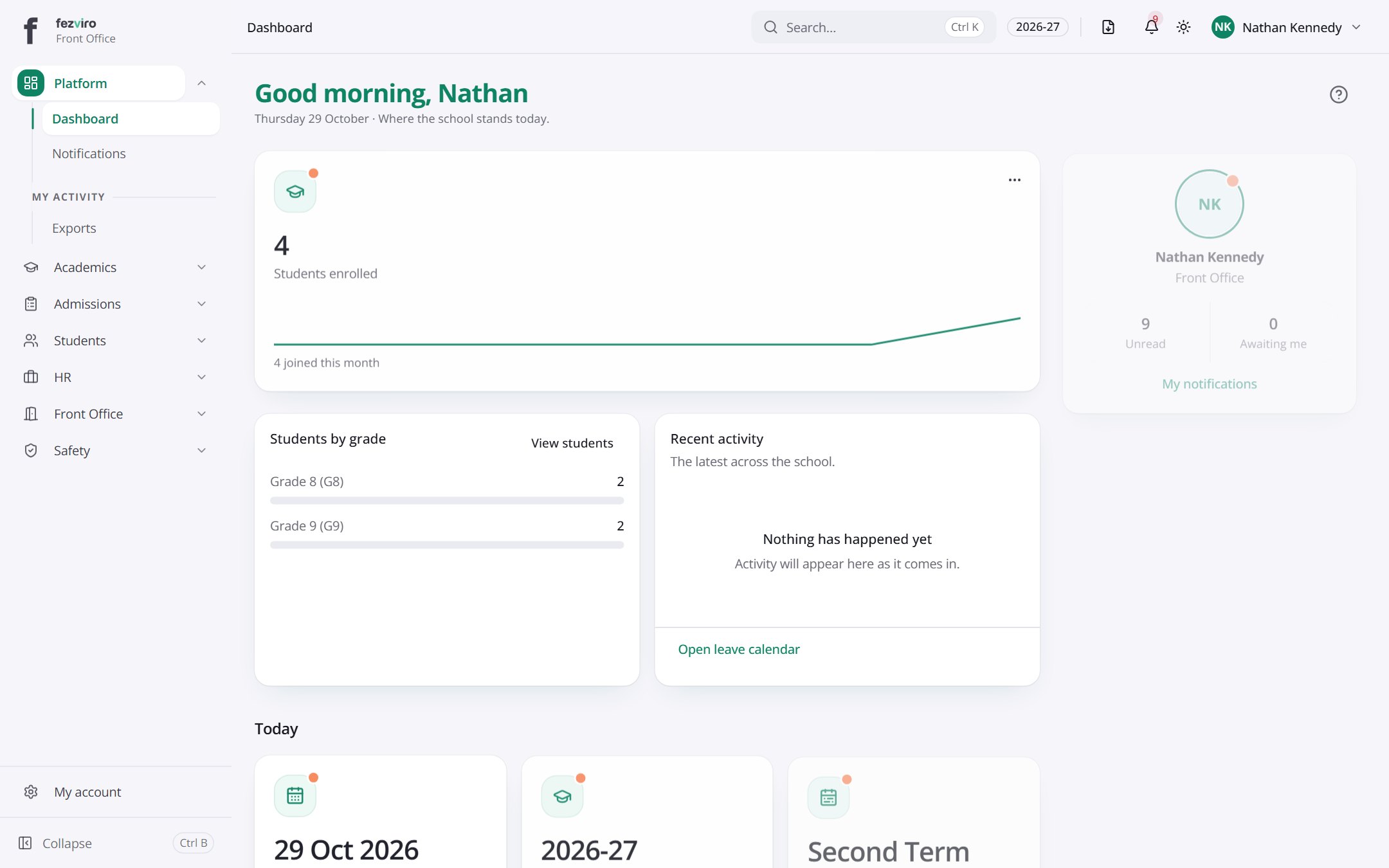Viewport: 1389px width, 868px height.
Task: Click the My account gear icon
Action: click(31, 791)
